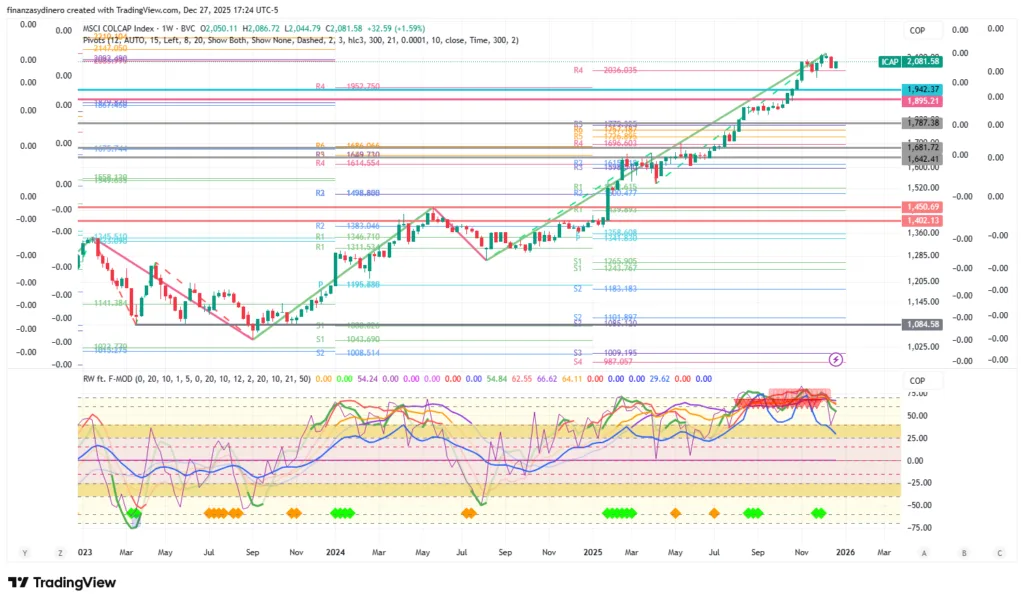Click the 2024 label on the time axis
This screenshot has height=603, width=1024.
click(x=334, y=552)
